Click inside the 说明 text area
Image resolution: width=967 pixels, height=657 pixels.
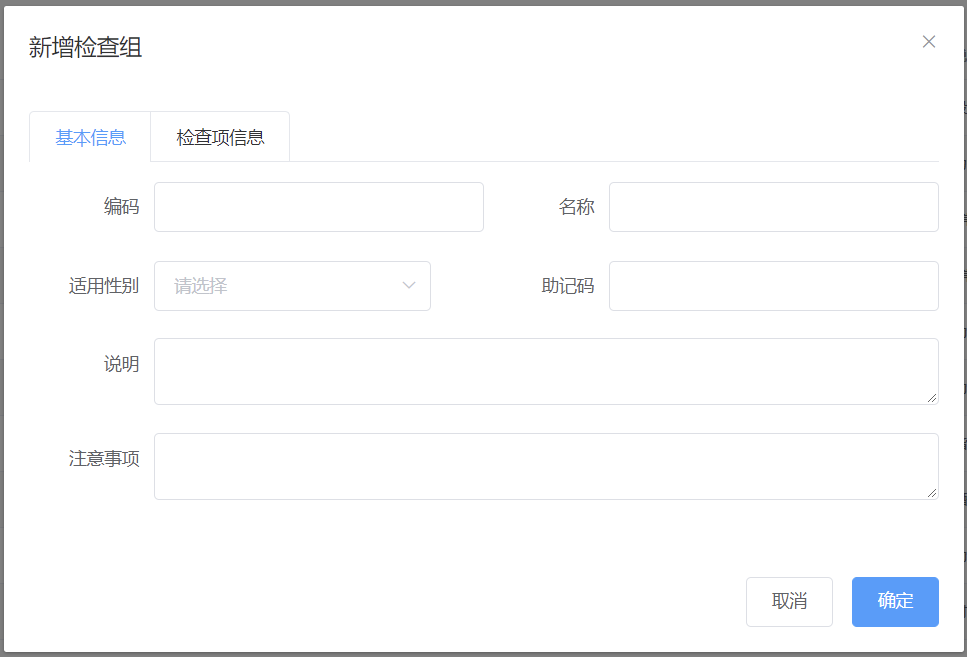coord(546,371)
